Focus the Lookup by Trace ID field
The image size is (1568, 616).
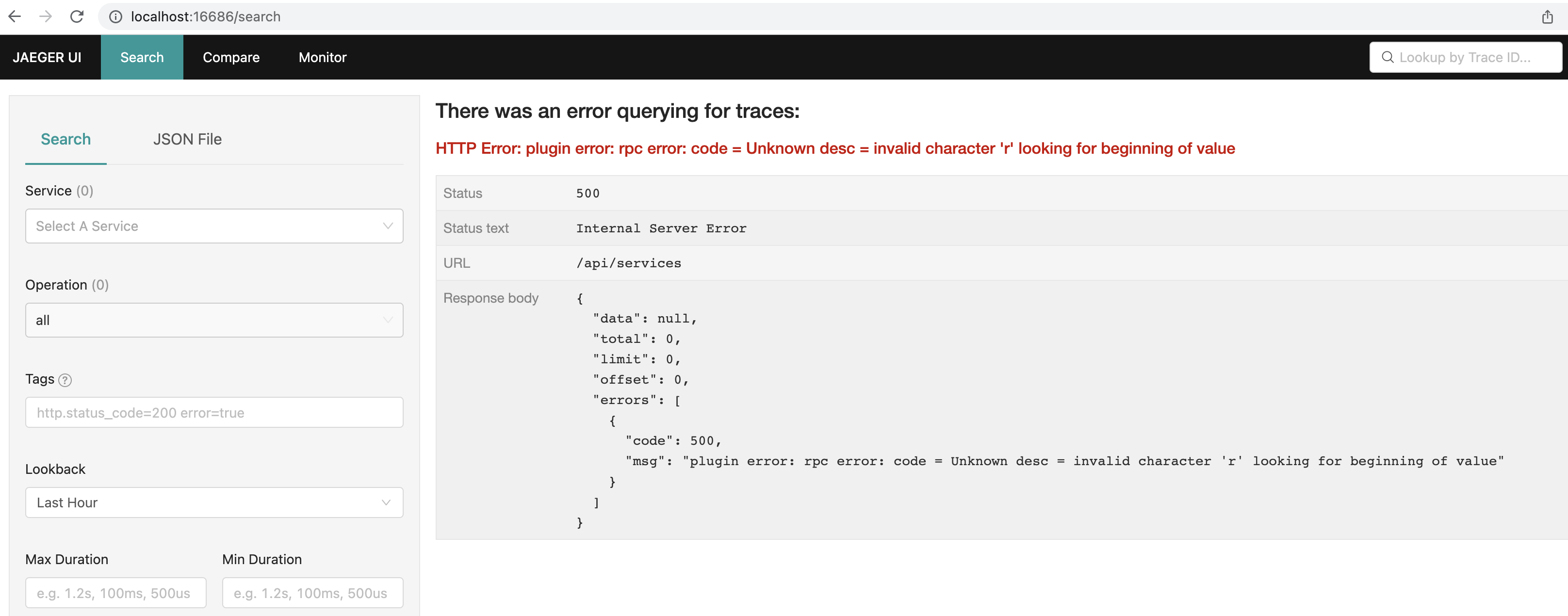[x=1473, y=57]
